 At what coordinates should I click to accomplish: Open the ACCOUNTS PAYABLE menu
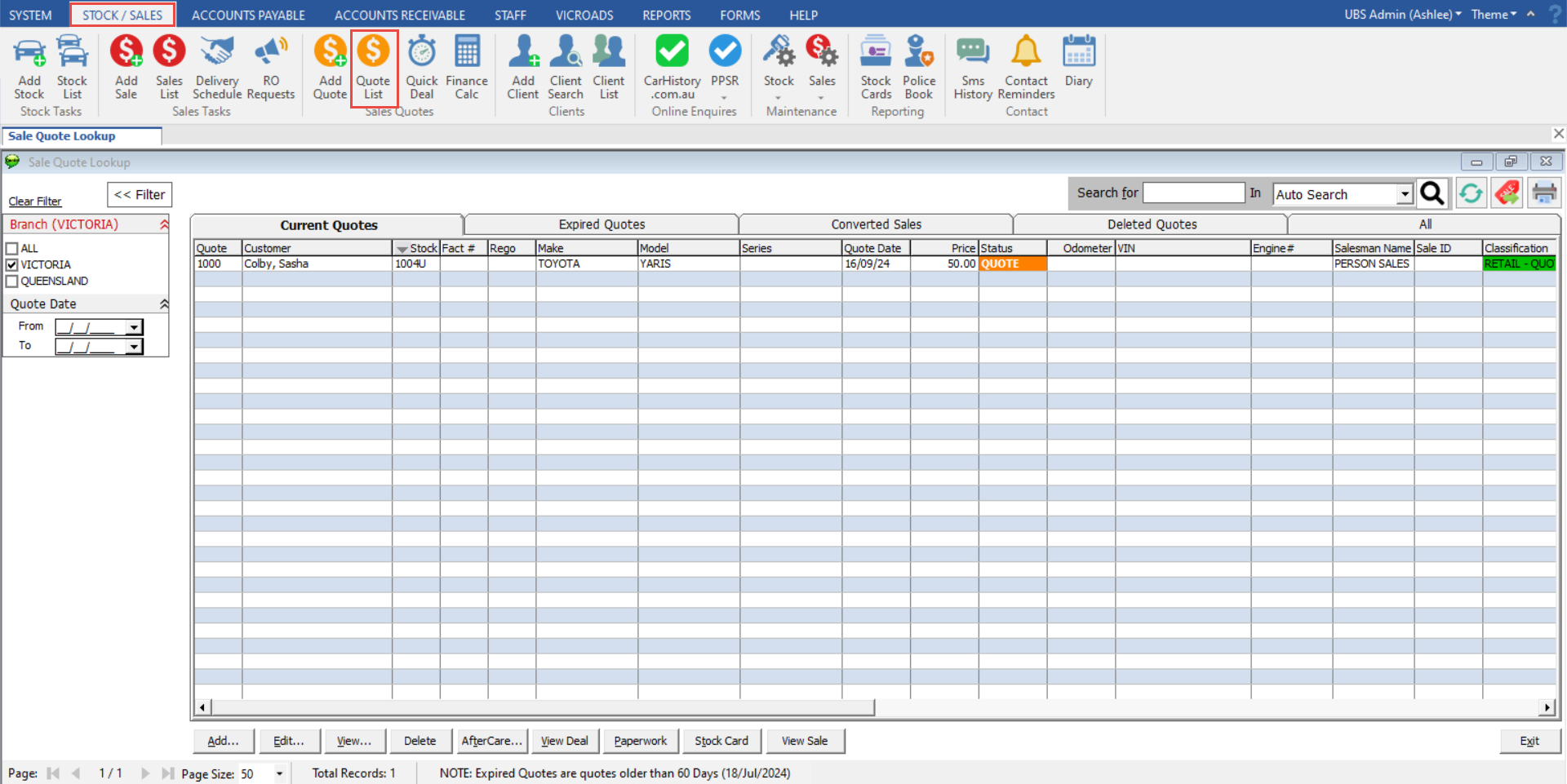pyautogui.click(x=248, y=15)
